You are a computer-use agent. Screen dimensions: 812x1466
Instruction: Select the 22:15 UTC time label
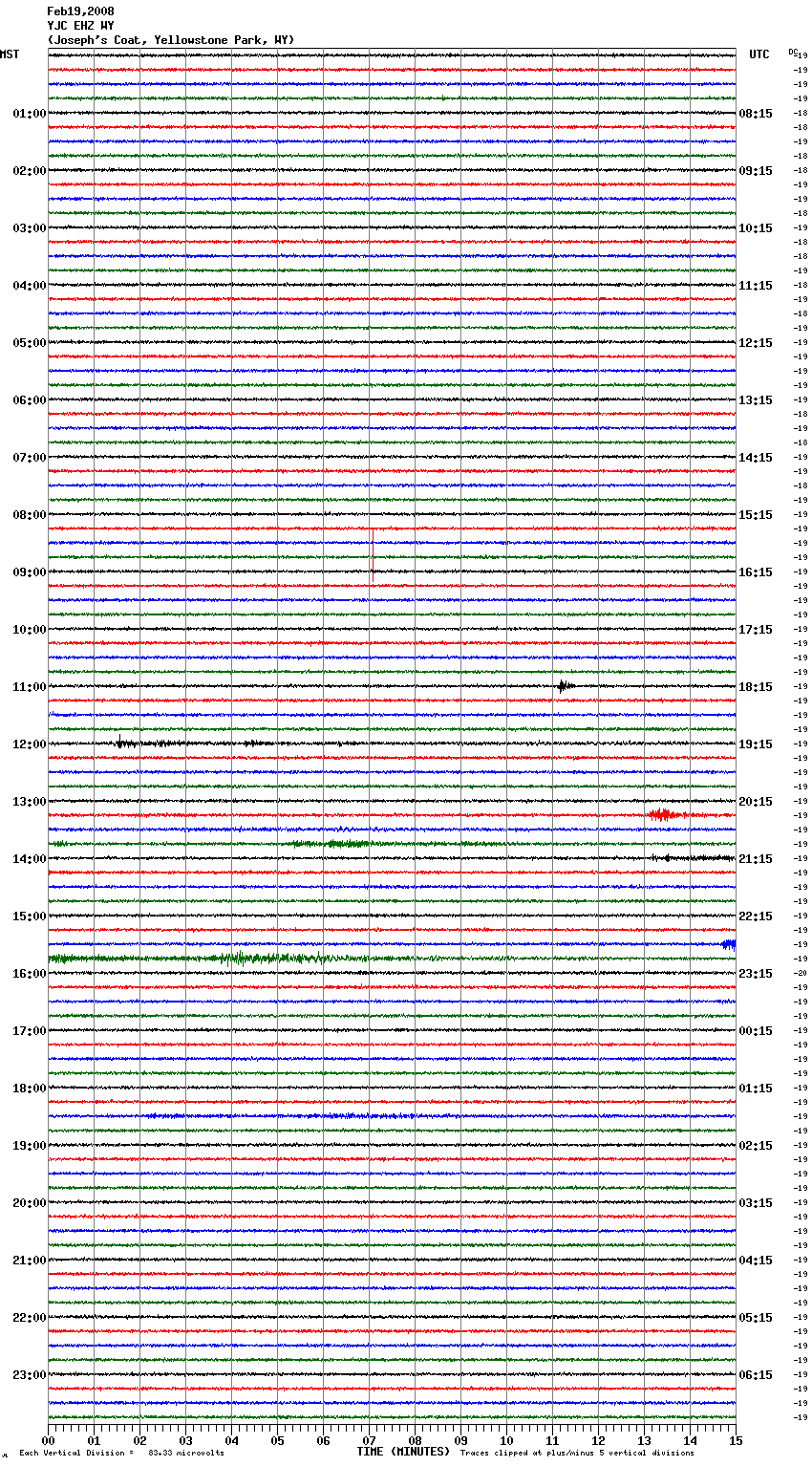click(x=756, y=916)
